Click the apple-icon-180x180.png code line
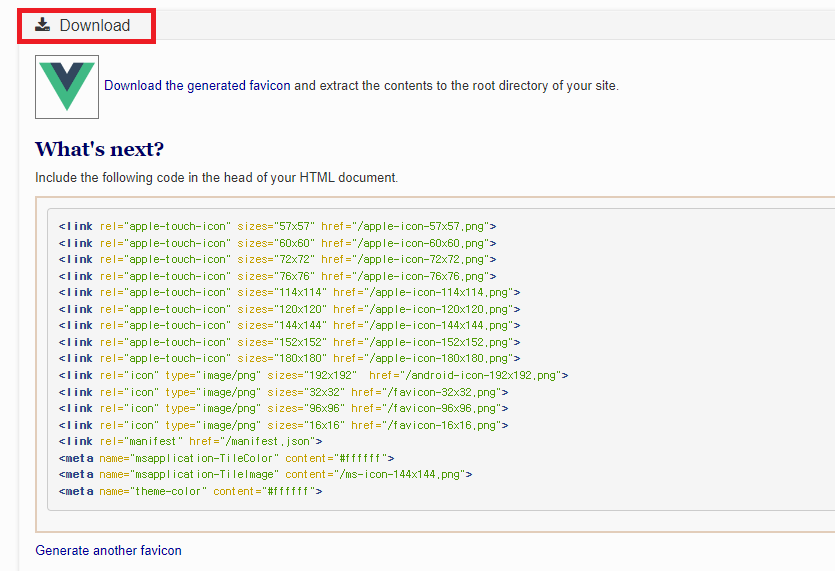The height and width of the screenshot is (571, 835). 290,358
